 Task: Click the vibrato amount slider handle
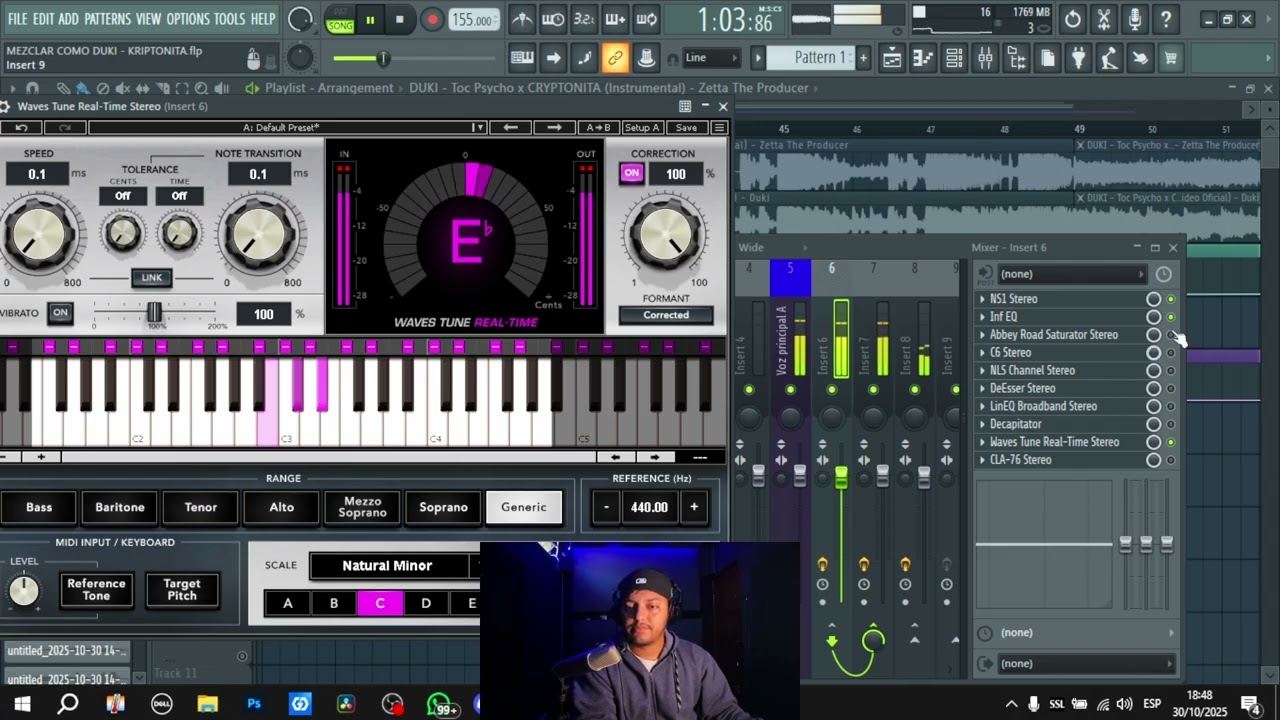click(154, 313)
